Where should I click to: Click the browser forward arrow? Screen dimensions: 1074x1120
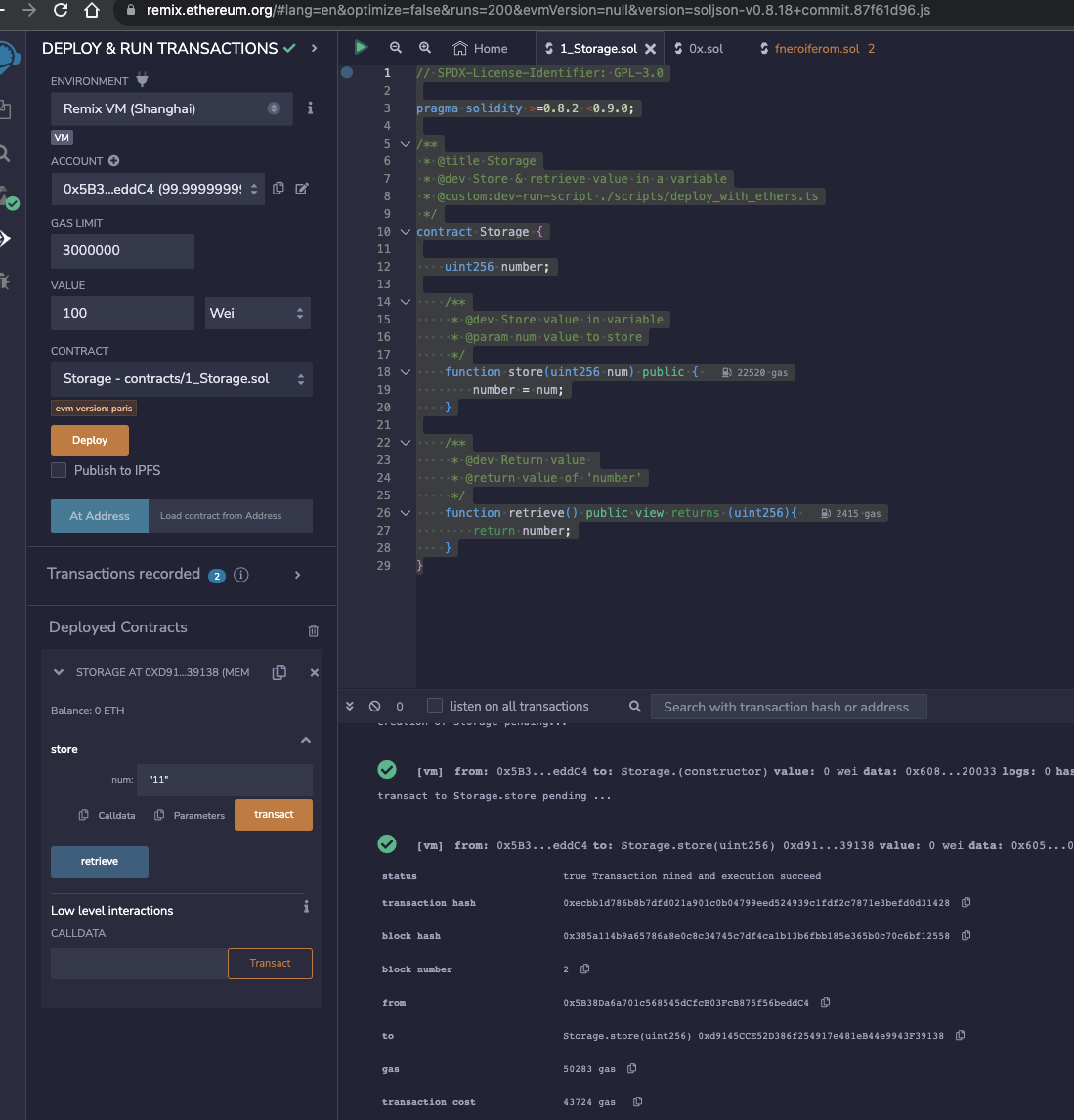click(29, 10)
